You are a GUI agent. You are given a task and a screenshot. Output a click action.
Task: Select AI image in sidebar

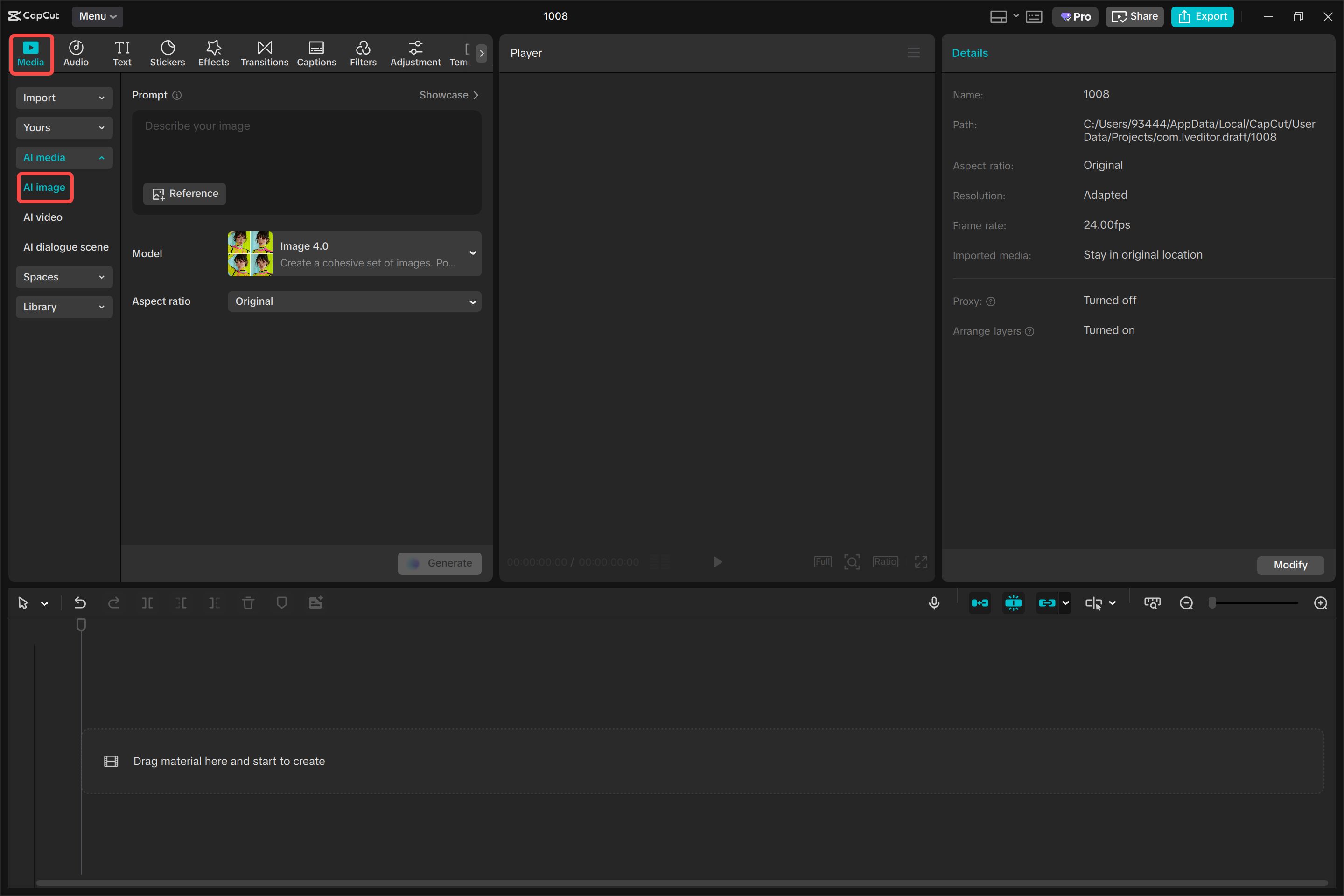pyautogui.click(x=45, y=188)
